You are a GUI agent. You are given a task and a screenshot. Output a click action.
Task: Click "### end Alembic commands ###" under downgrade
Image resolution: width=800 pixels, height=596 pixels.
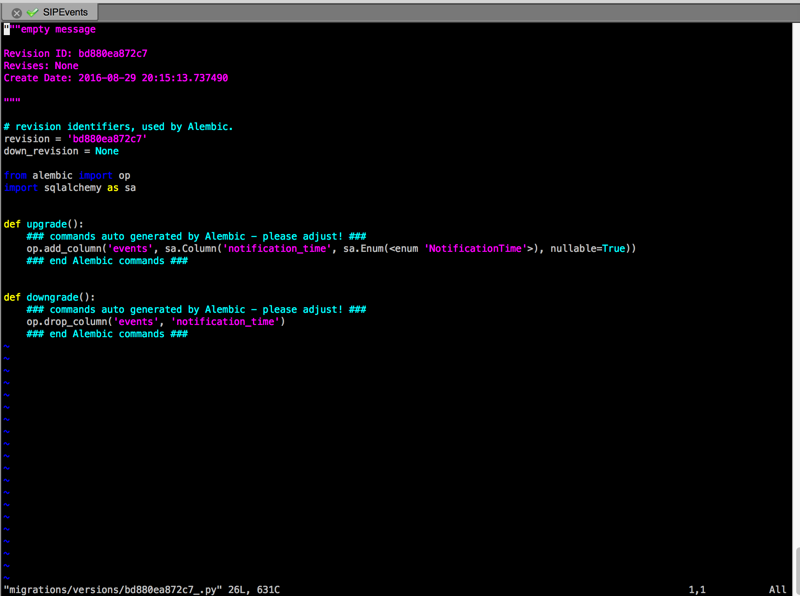tap(107, 334)
